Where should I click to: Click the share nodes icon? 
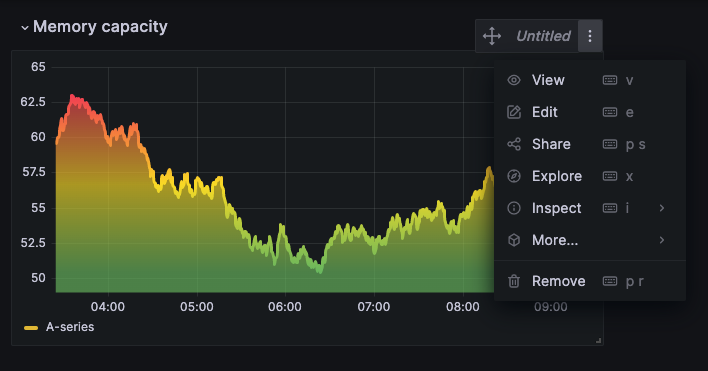[x=514, y=144]
